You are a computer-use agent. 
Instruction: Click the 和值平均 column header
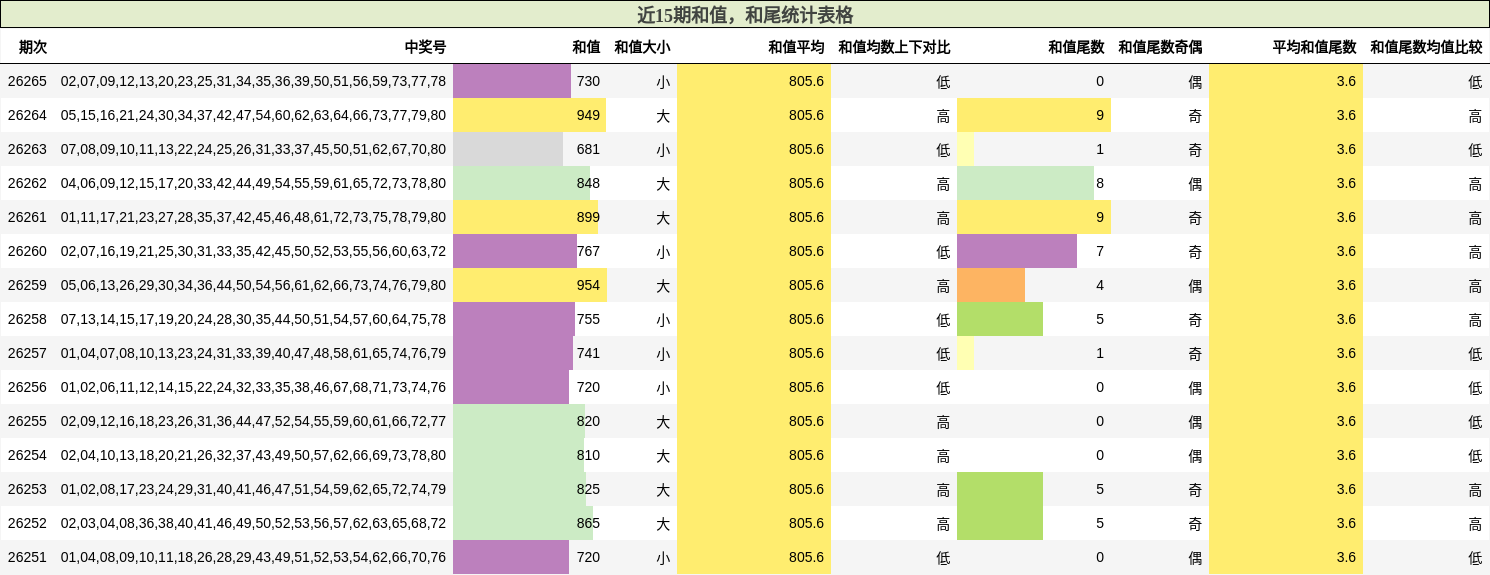point(796,47)
